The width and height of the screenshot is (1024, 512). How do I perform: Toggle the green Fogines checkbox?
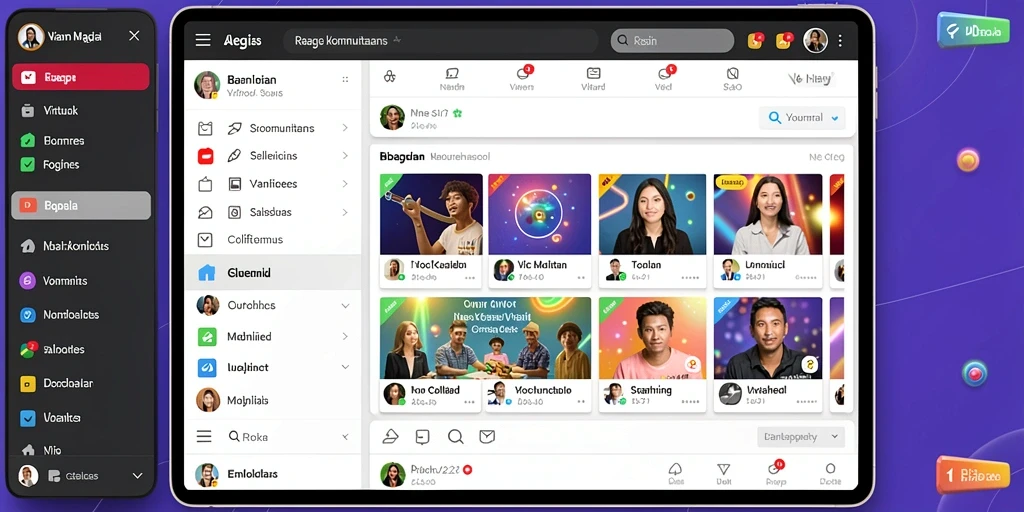(x=27, y=164)
